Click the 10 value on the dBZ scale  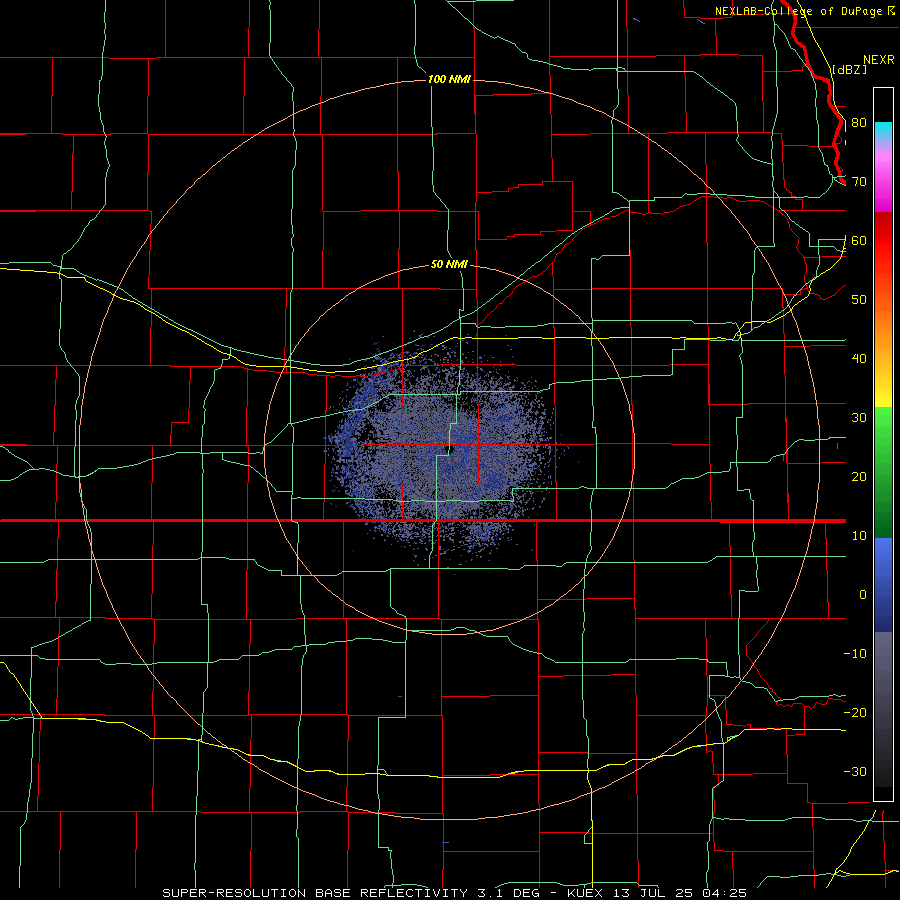859,536
